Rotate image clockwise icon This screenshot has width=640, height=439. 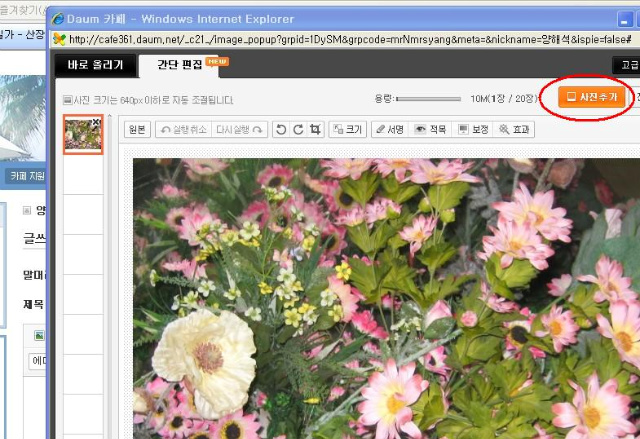point(298,130)
